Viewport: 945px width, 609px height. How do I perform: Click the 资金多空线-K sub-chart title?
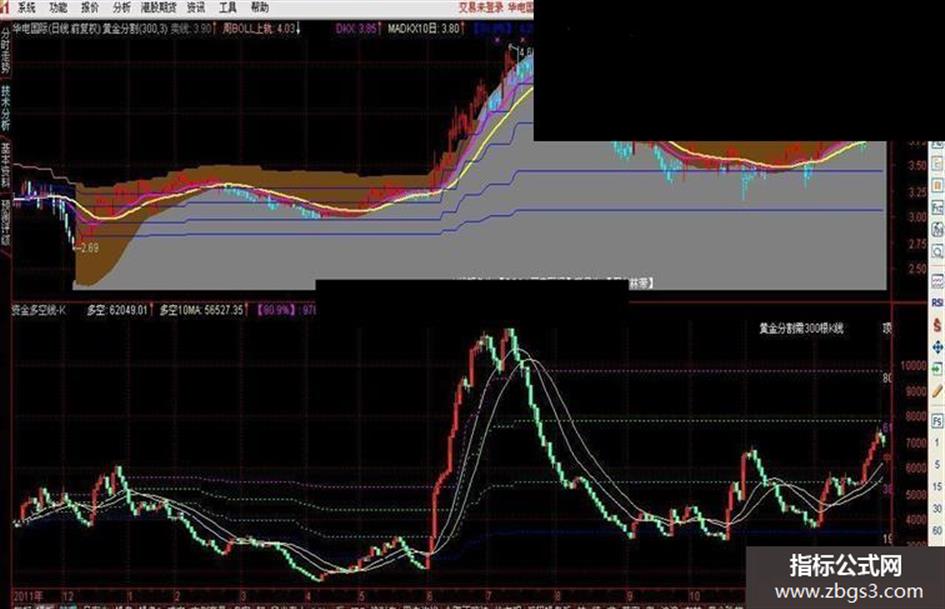pyautogui.click(x=38, y=310)
